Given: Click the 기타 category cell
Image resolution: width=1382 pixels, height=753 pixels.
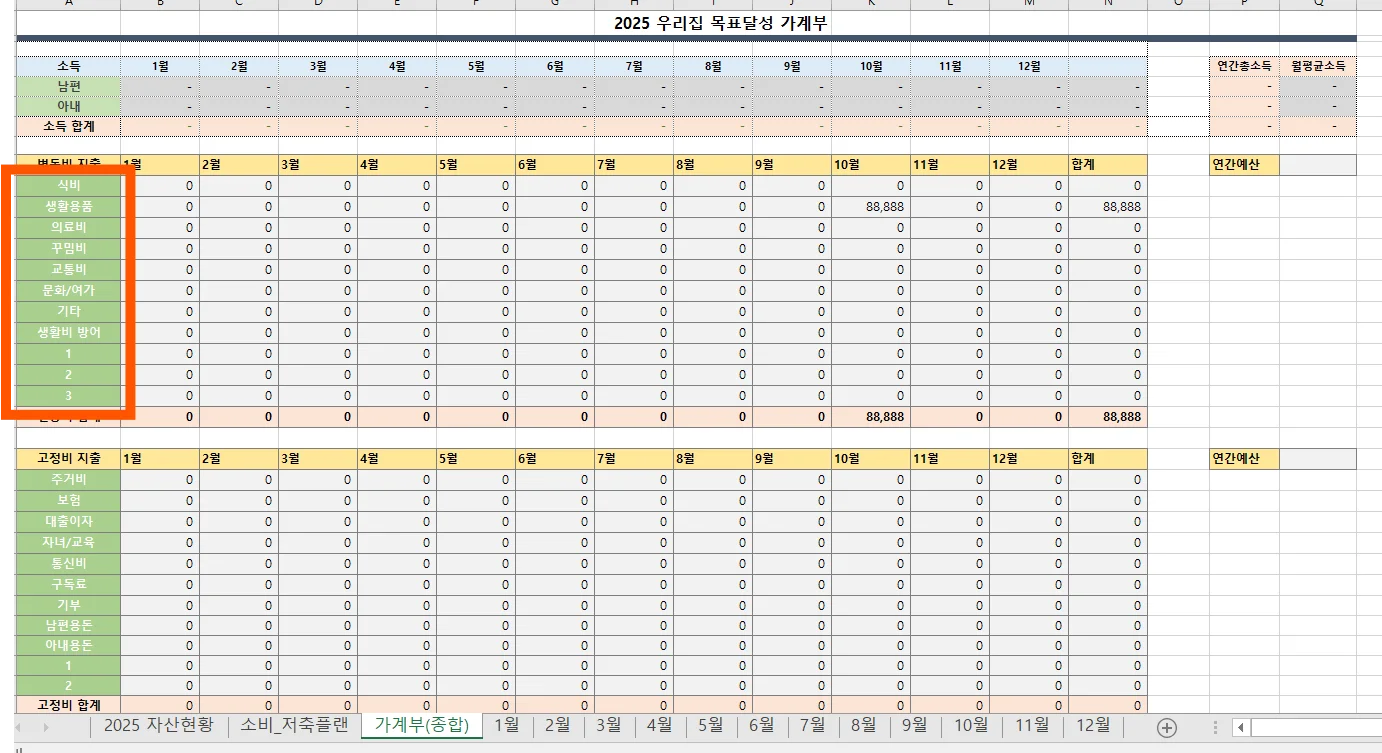Looking at the screenshot, I should [x=68, y=311].
